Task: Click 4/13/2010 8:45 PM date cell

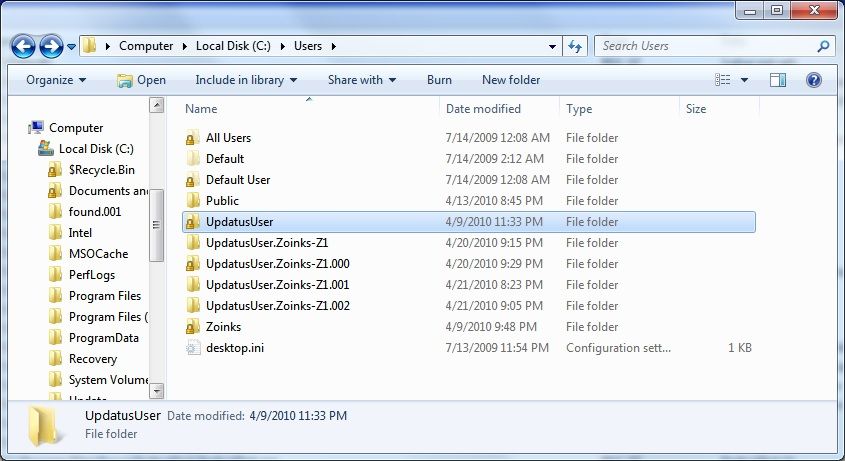Action: [x=494, y=201]
